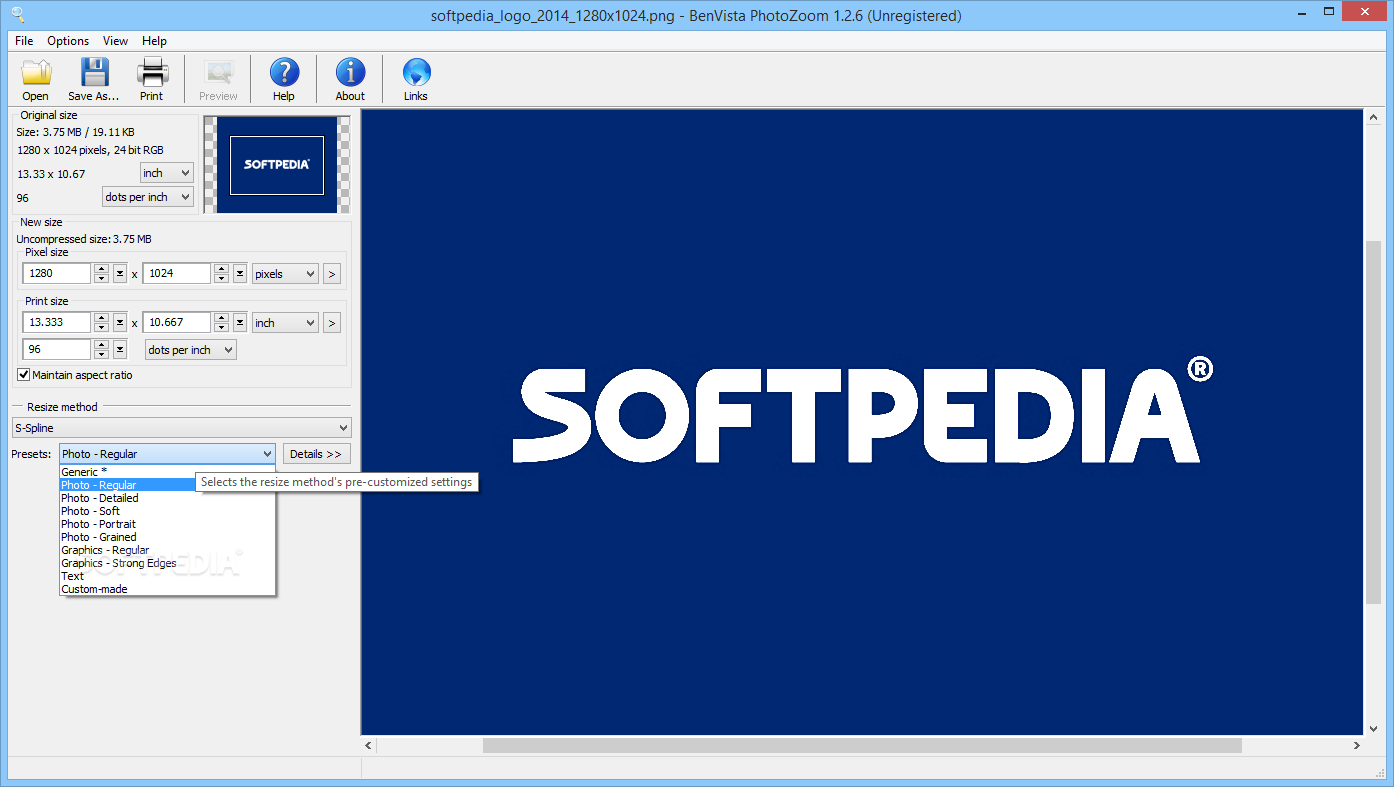Choose the Photo - Soft preset
Screen dimensions: 1394x787
pyautogui.click(x=167, y=510)
